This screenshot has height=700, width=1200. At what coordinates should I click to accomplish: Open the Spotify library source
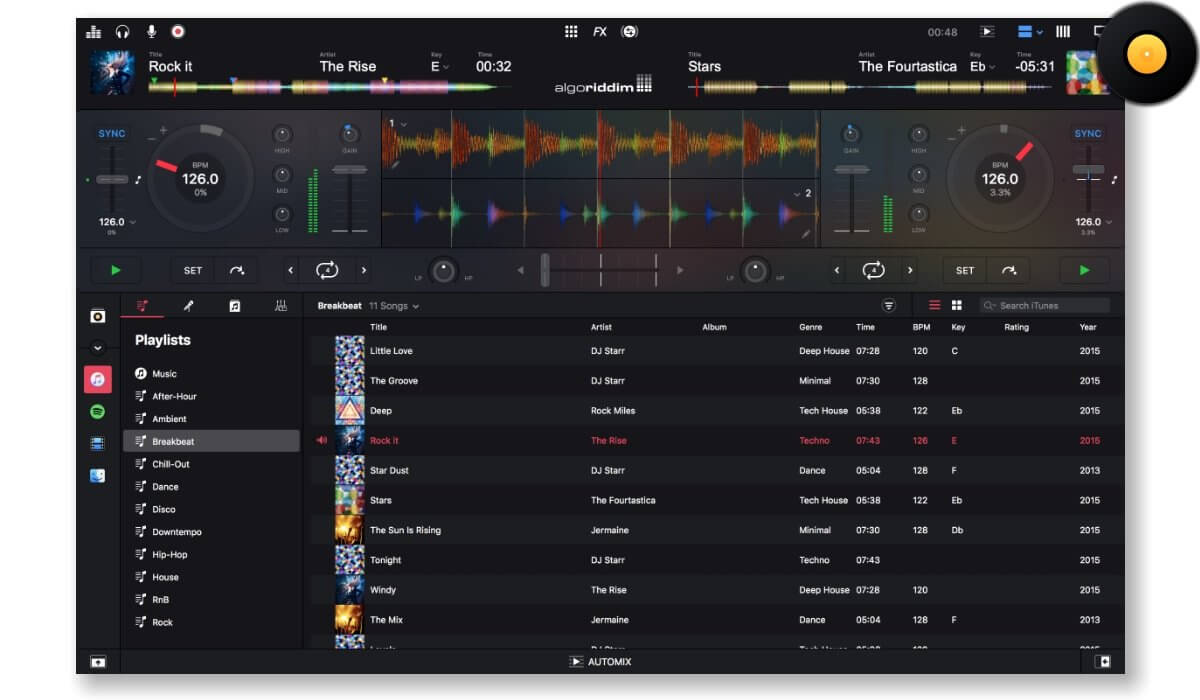(97, 412)
